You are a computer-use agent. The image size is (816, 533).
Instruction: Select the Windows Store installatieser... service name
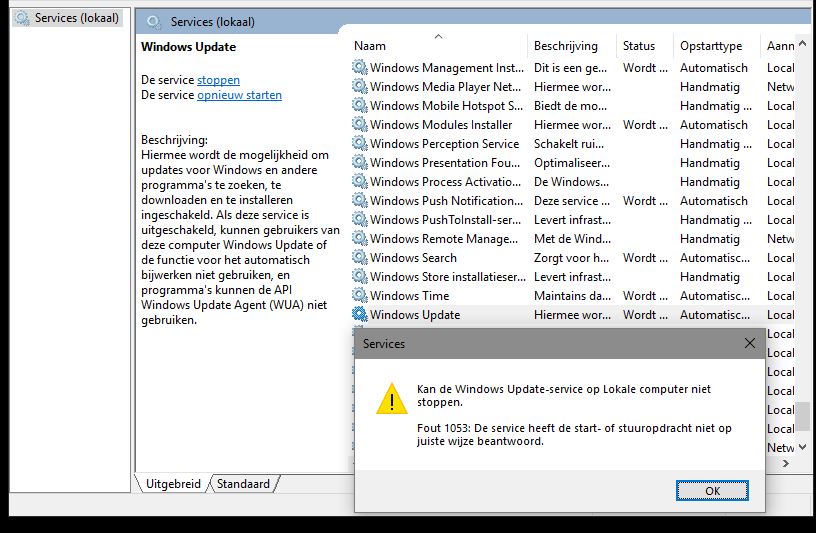[x=448, y=277]
